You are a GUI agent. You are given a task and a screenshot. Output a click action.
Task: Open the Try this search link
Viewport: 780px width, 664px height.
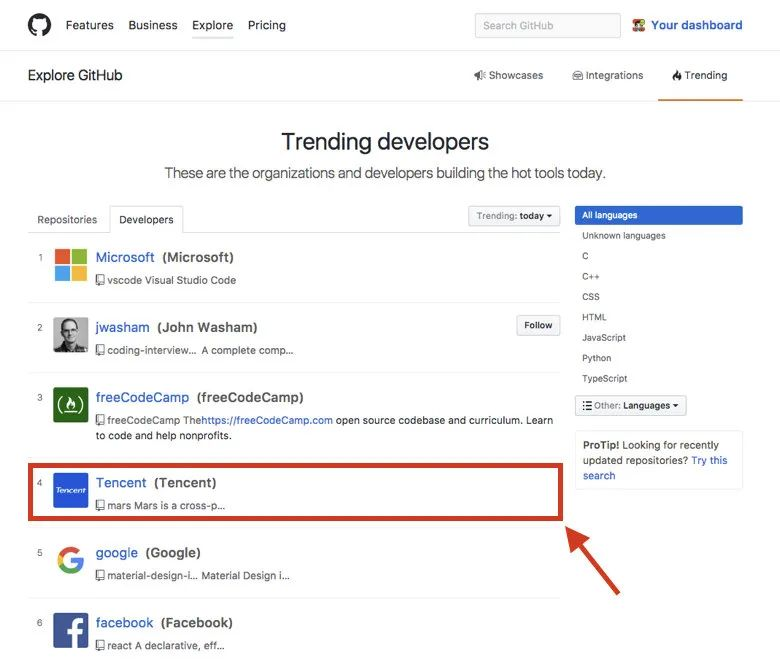click(x=655, y=468)
